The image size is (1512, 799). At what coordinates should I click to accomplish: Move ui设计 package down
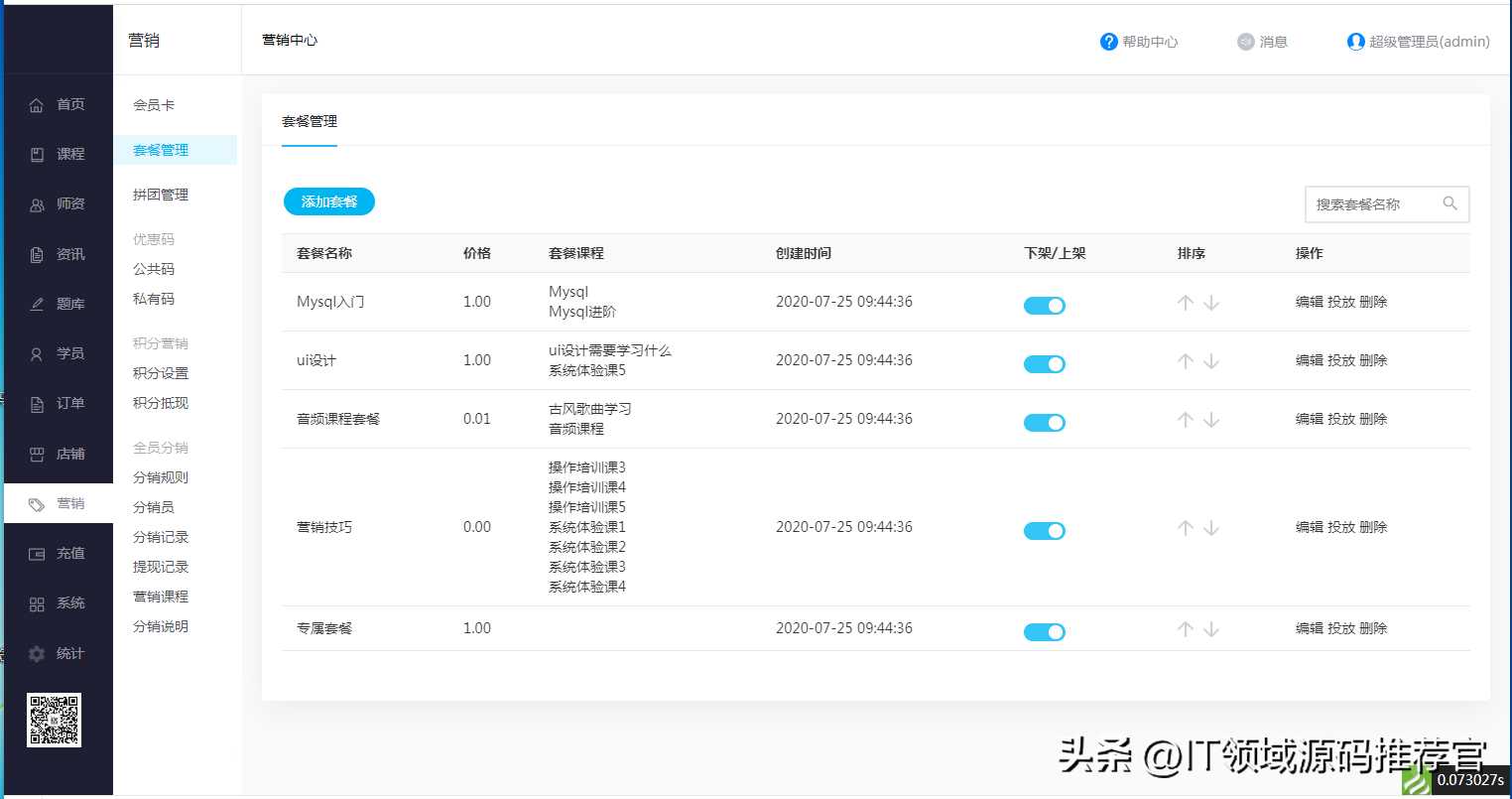(x=1211, y=361)
